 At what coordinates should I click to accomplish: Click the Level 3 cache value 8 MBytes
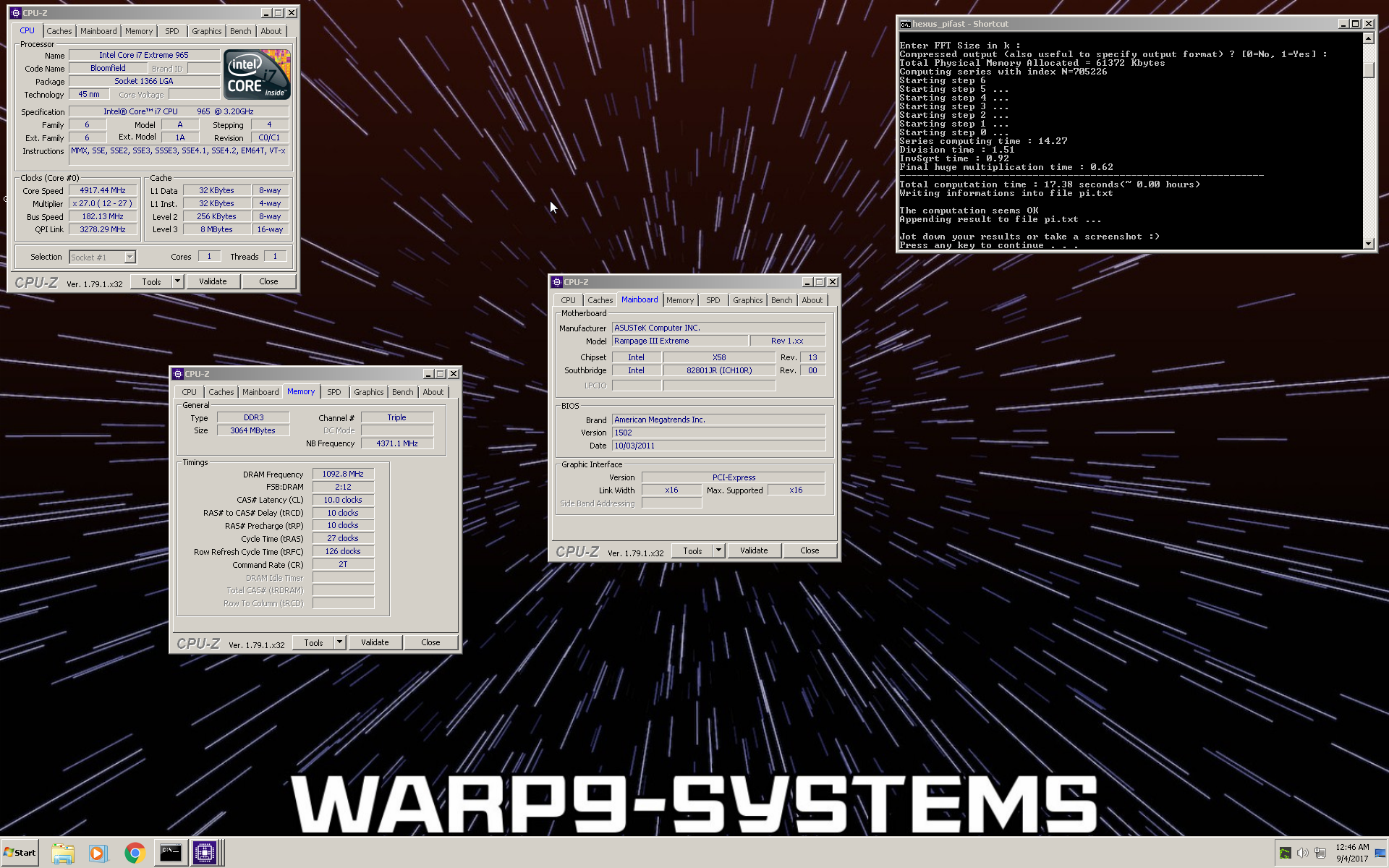click(217, 229)
